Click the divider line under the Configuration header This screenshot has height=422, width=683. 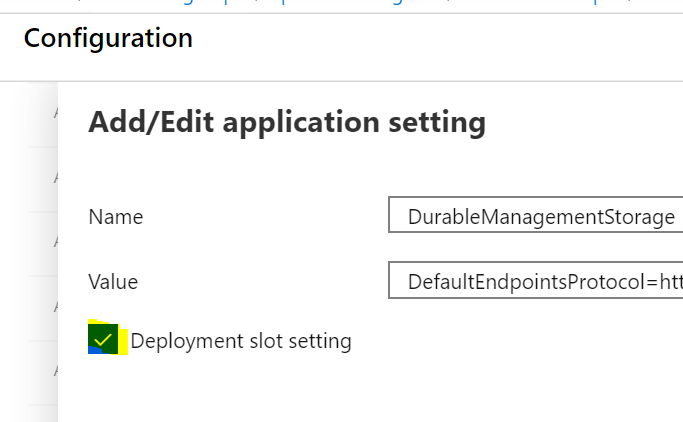340,81
